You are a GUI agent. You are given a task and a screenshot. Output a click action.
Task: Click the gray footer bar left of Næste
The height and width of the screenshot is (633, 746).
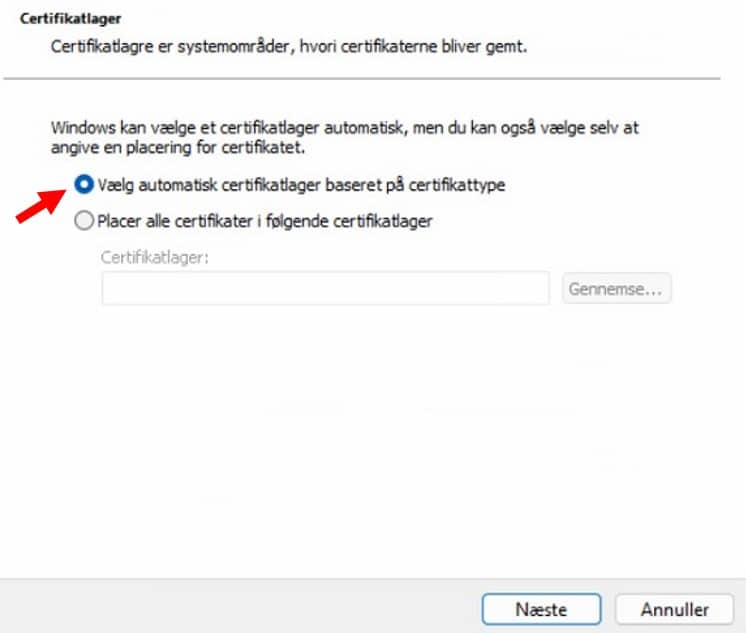(x=240, y=606)
